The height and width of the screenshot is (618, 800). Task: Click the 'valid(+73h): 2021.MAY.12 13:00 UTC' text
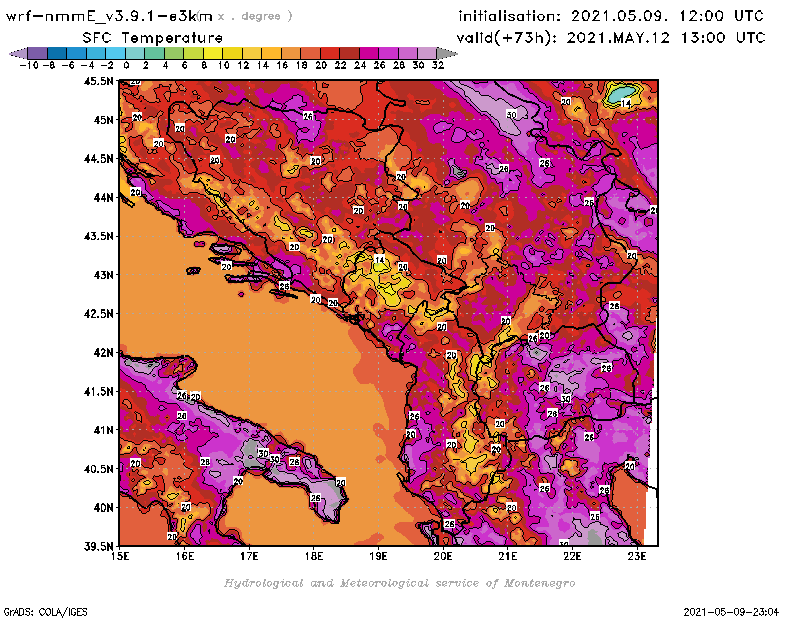tap(611, 38)
